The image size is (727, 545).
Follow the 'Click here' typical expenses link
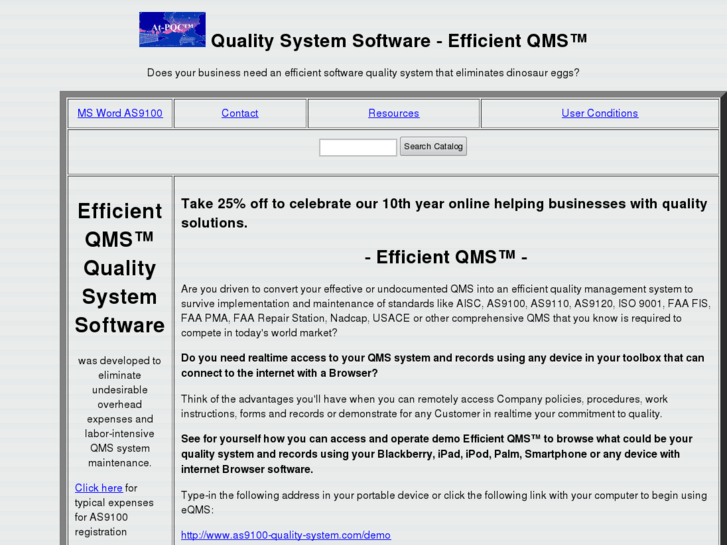98,488
